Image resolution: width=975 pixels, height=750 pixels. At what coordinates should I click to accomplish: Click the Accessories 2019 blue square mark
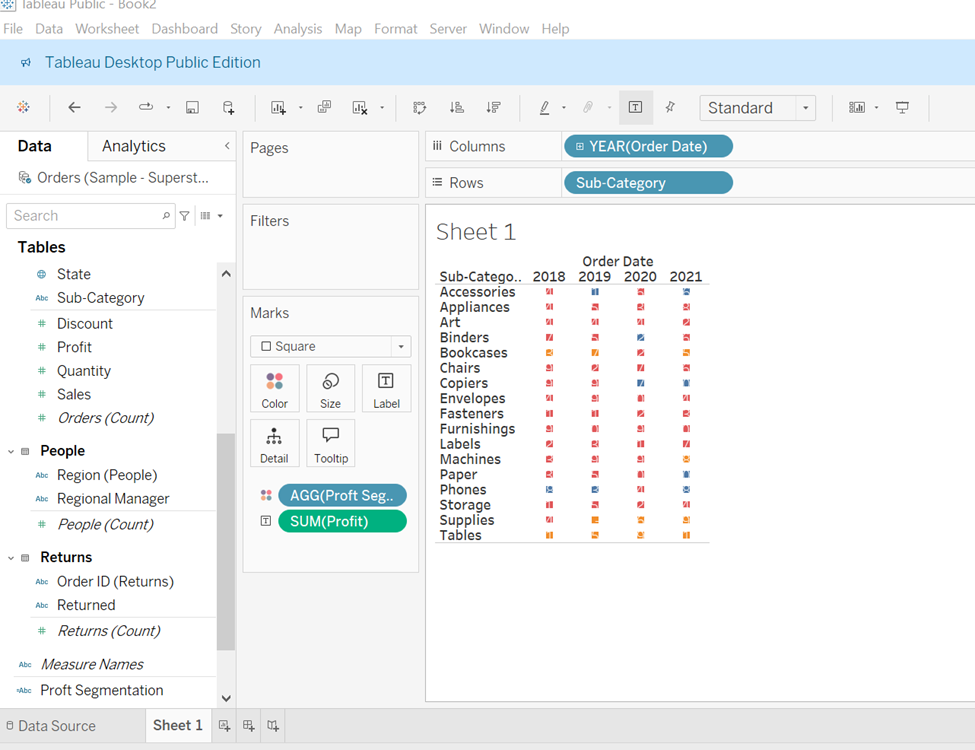click(595, 292)
